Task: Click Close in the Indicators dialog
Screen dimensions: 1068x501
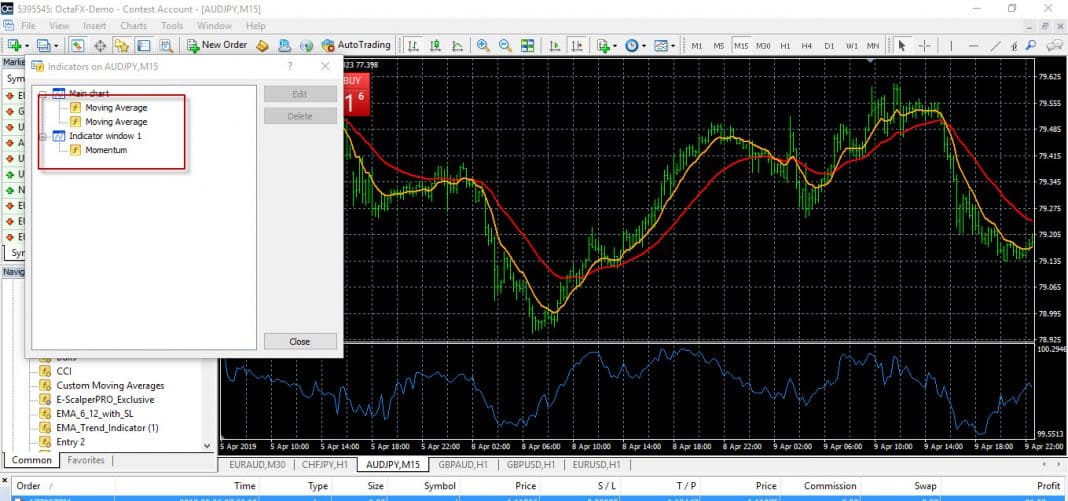Action: pyautogui.click(x=300, y=341)
